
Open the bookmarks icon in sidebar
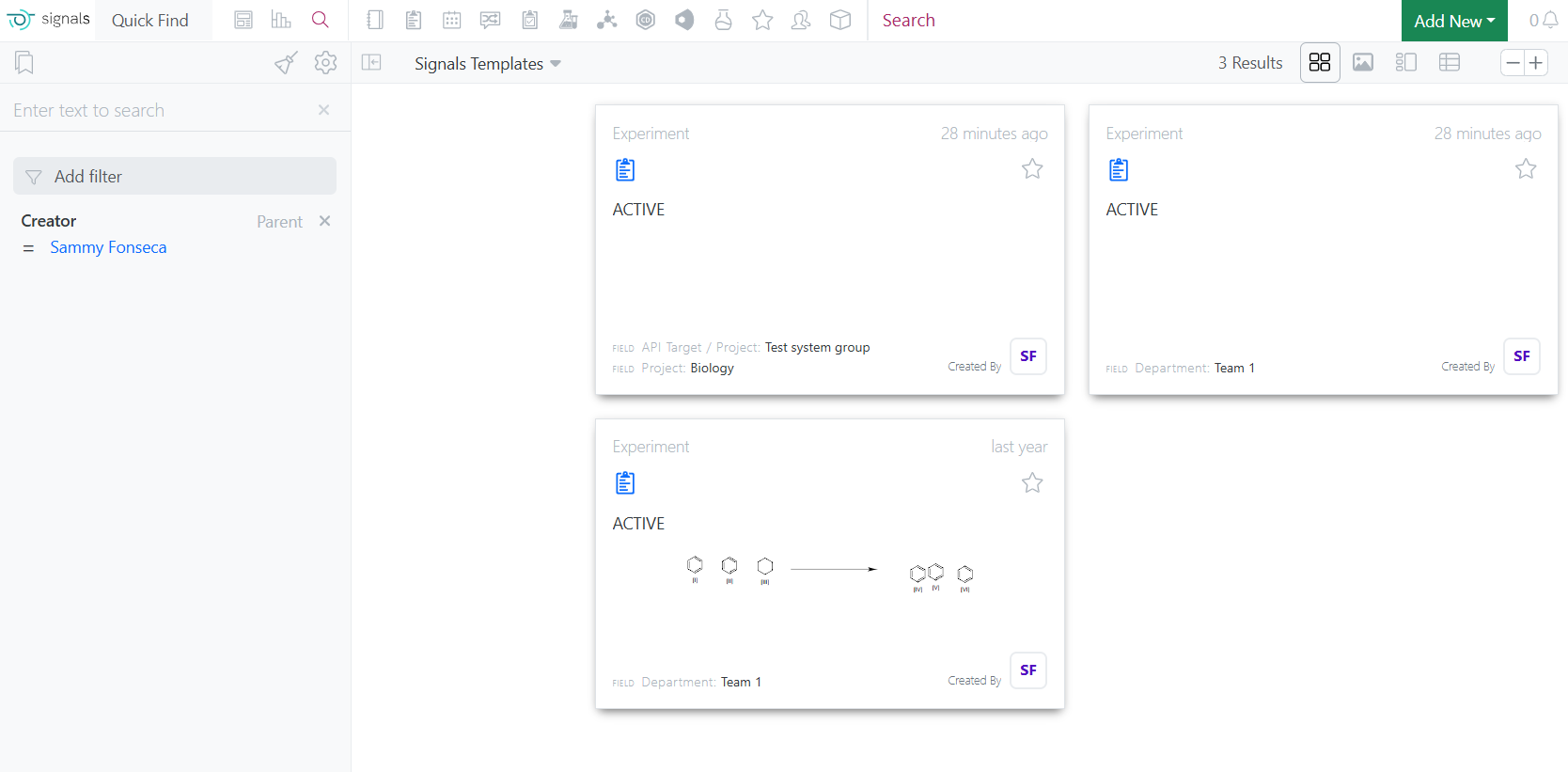pyautogui.click(x=24, y=63)
